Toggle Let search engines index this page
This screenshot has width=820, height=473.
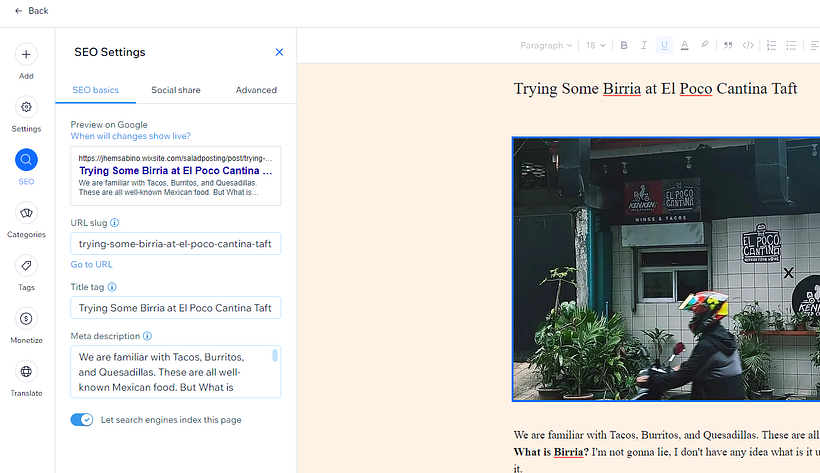(x=82, y=420)
